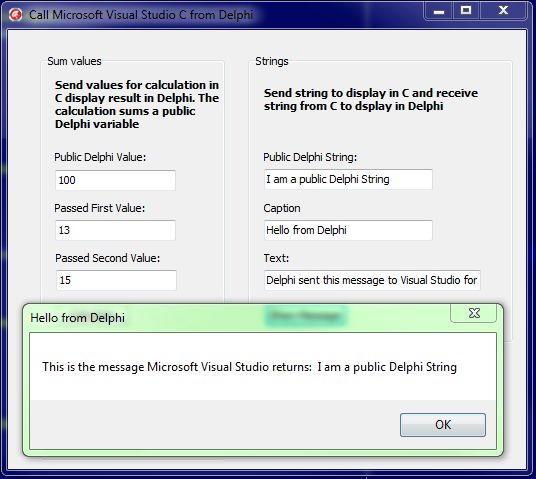The width and height of the screenshot is (536, 479).
Task: Click OK in the message dialog
Action: [x=443, y=425]
